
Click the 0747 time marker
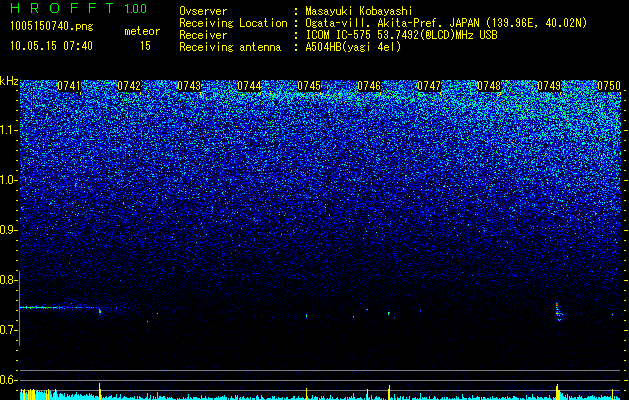pos(429,86)
